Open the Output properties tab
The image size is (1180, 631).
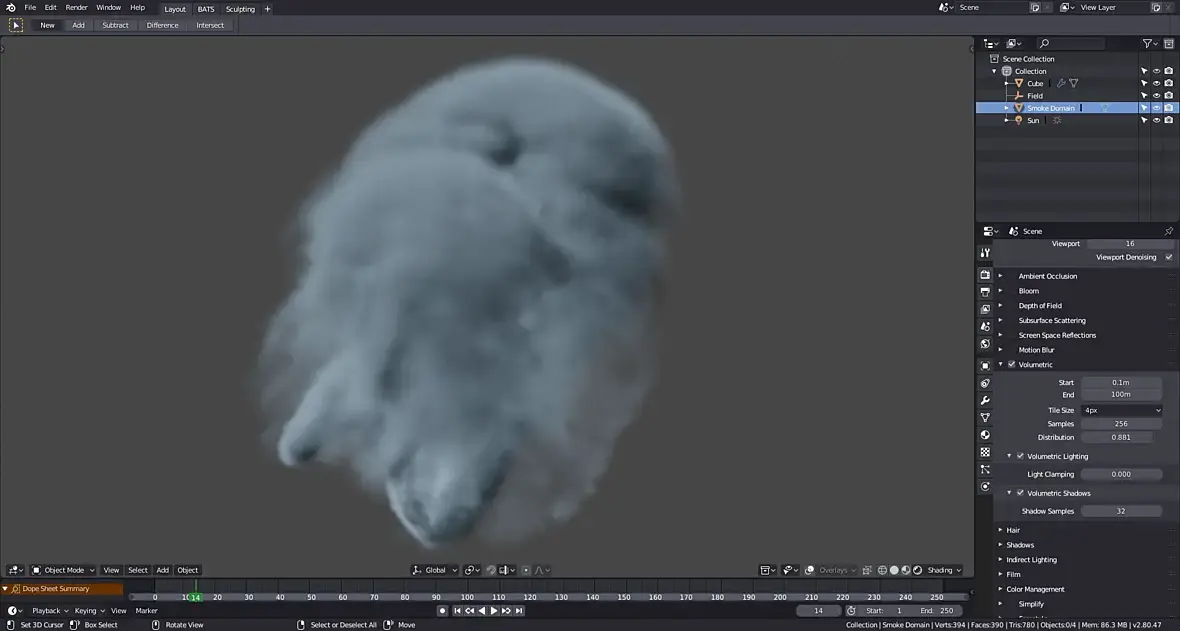[985, 292]
